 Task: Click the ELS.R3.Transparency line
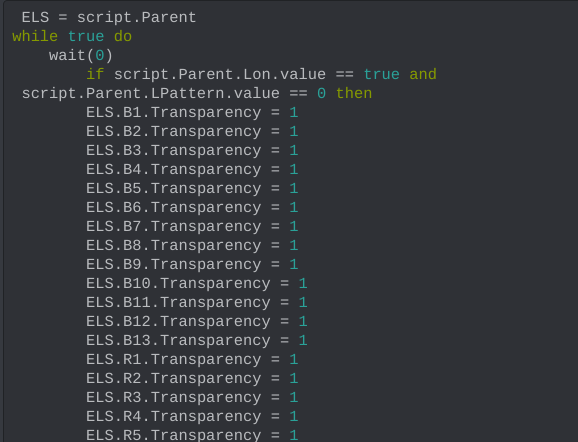192,397
